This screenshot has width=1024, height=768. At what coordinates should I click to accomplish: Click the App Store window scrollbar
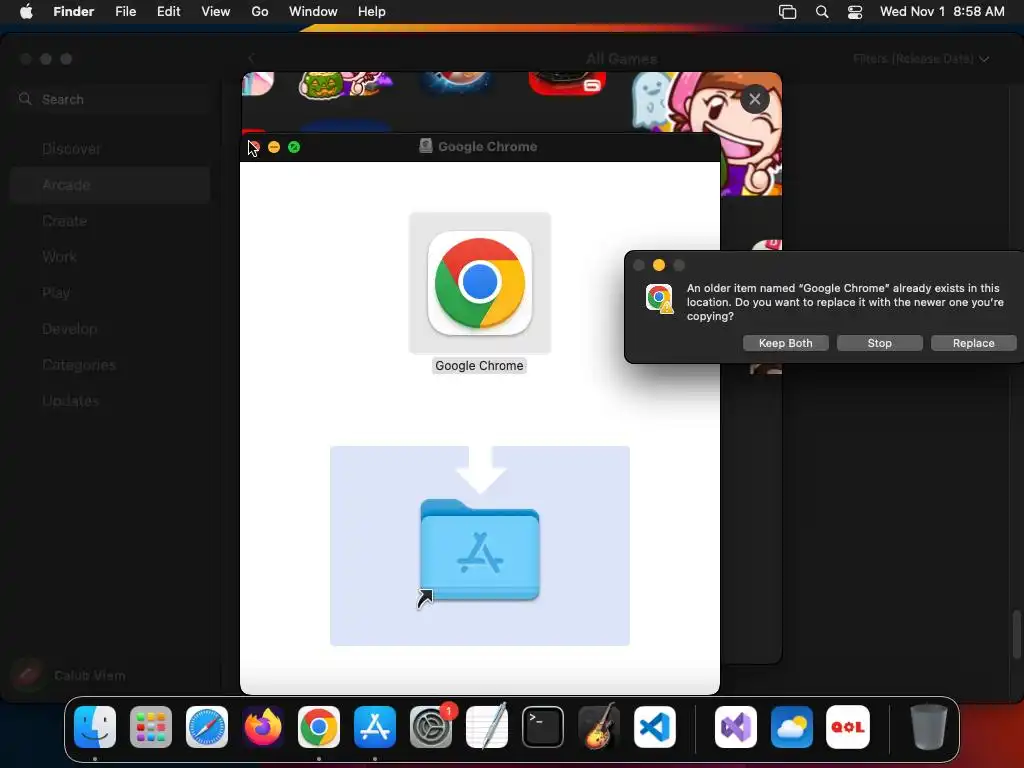pos(1016,634)
